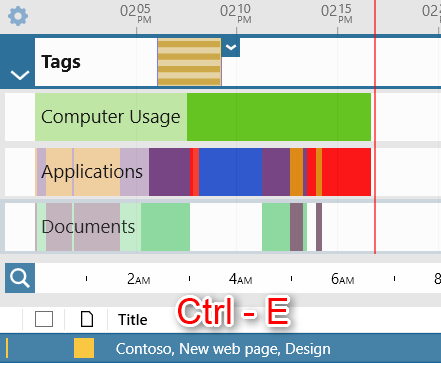The image size is (441, 387).
Task: Click the yellow tag square in Contoso row
Action: [x=84, y=348]
